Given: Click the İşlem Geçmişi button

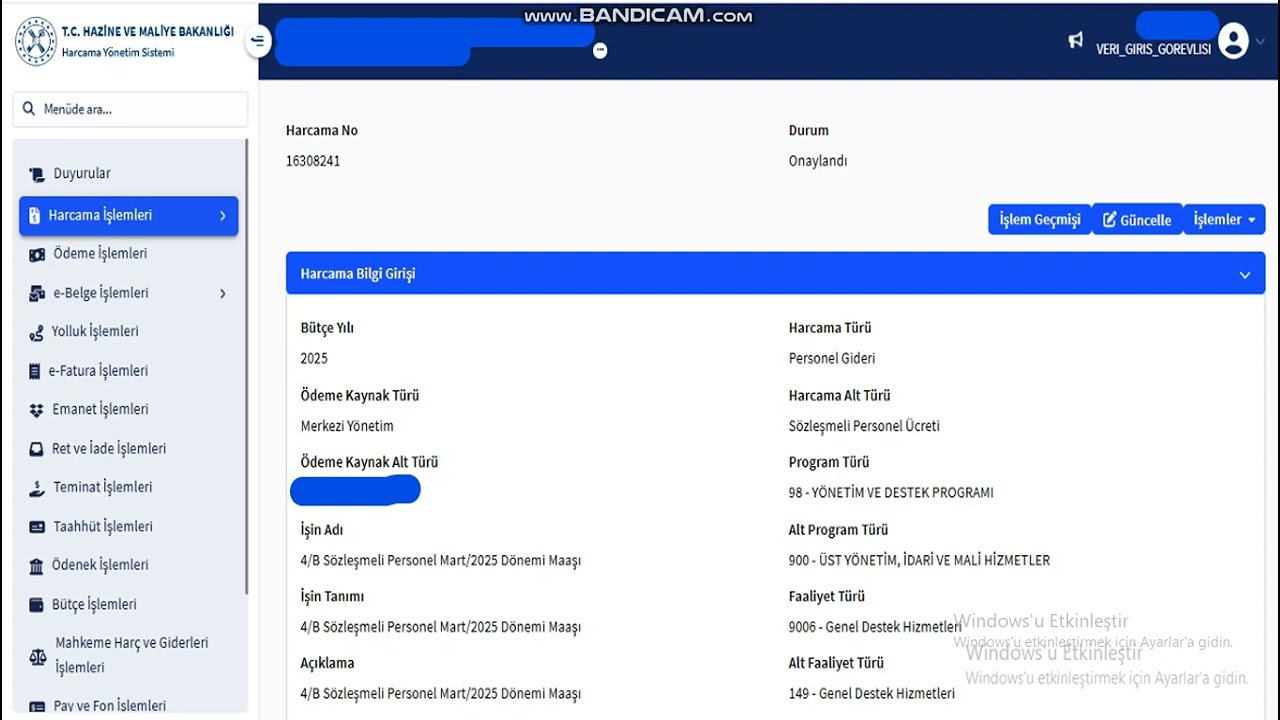Looking at the screenshot, I should pos(1040,220).
